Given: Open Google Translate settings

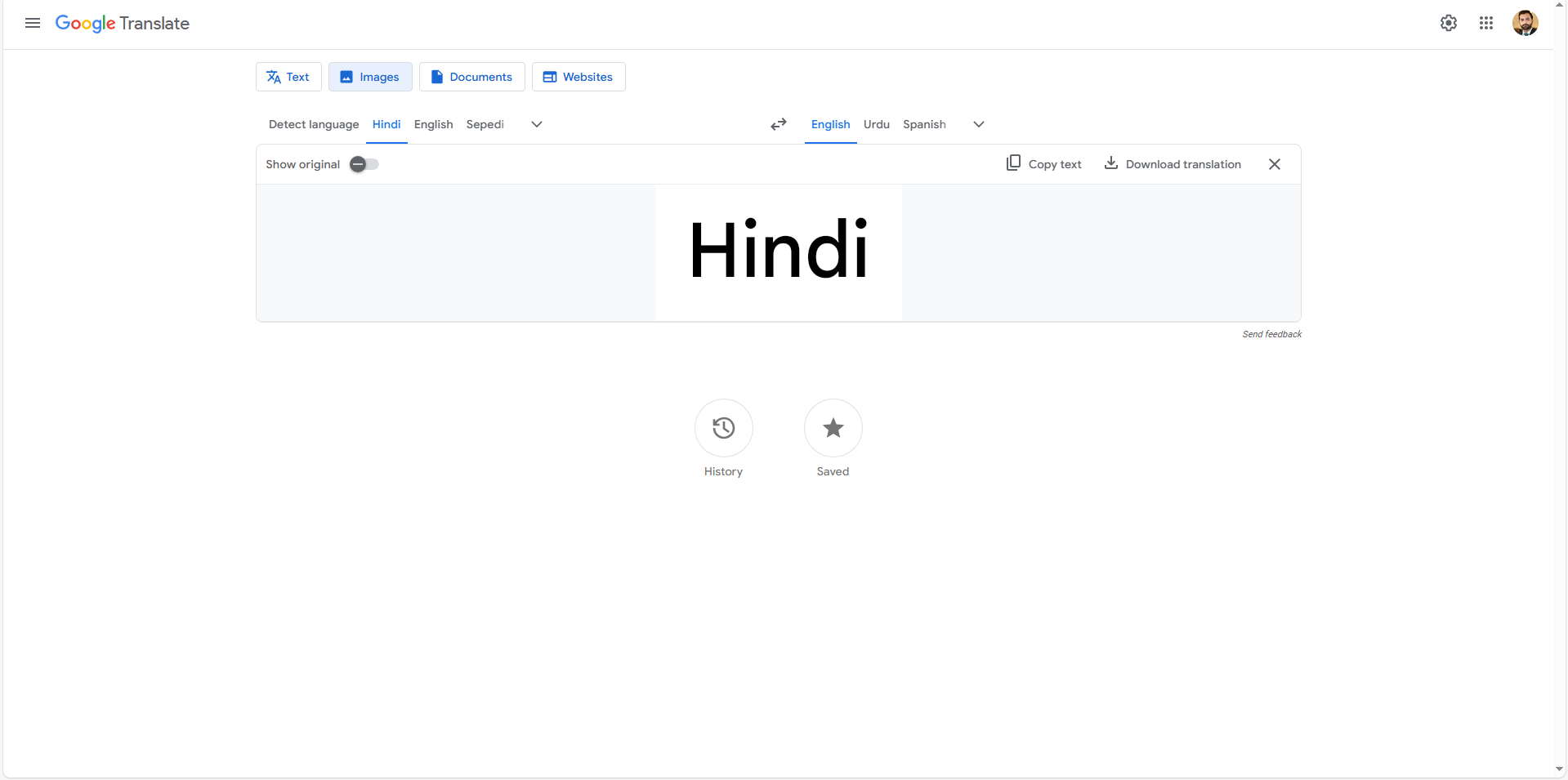Looking at the screenshot, I should (x=1448, y=23).
